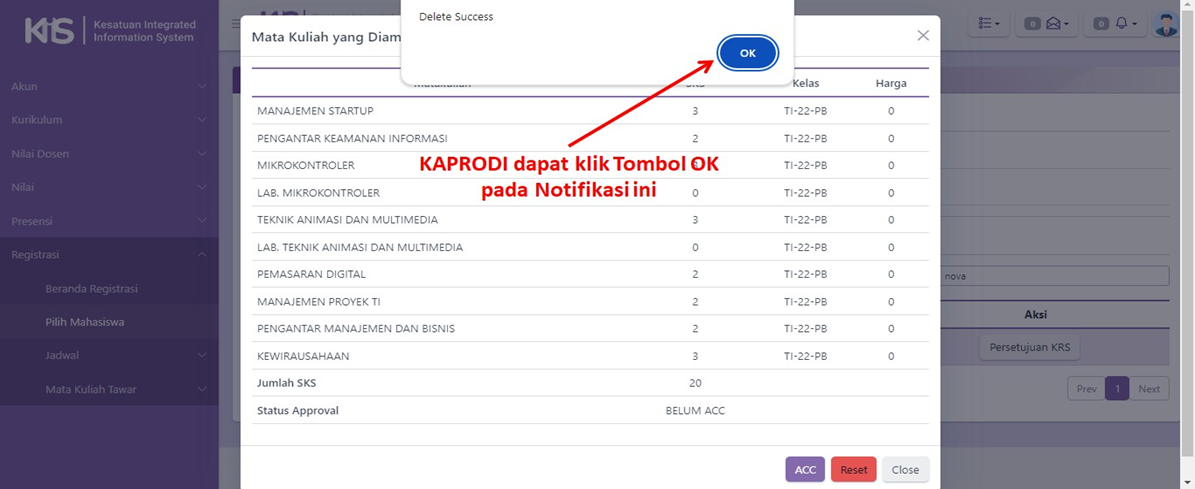The height and width of the screenshot is (489, 1195).
Task: Close the Mata Kuliah dialog with X icon
Action: pos(923,36)
